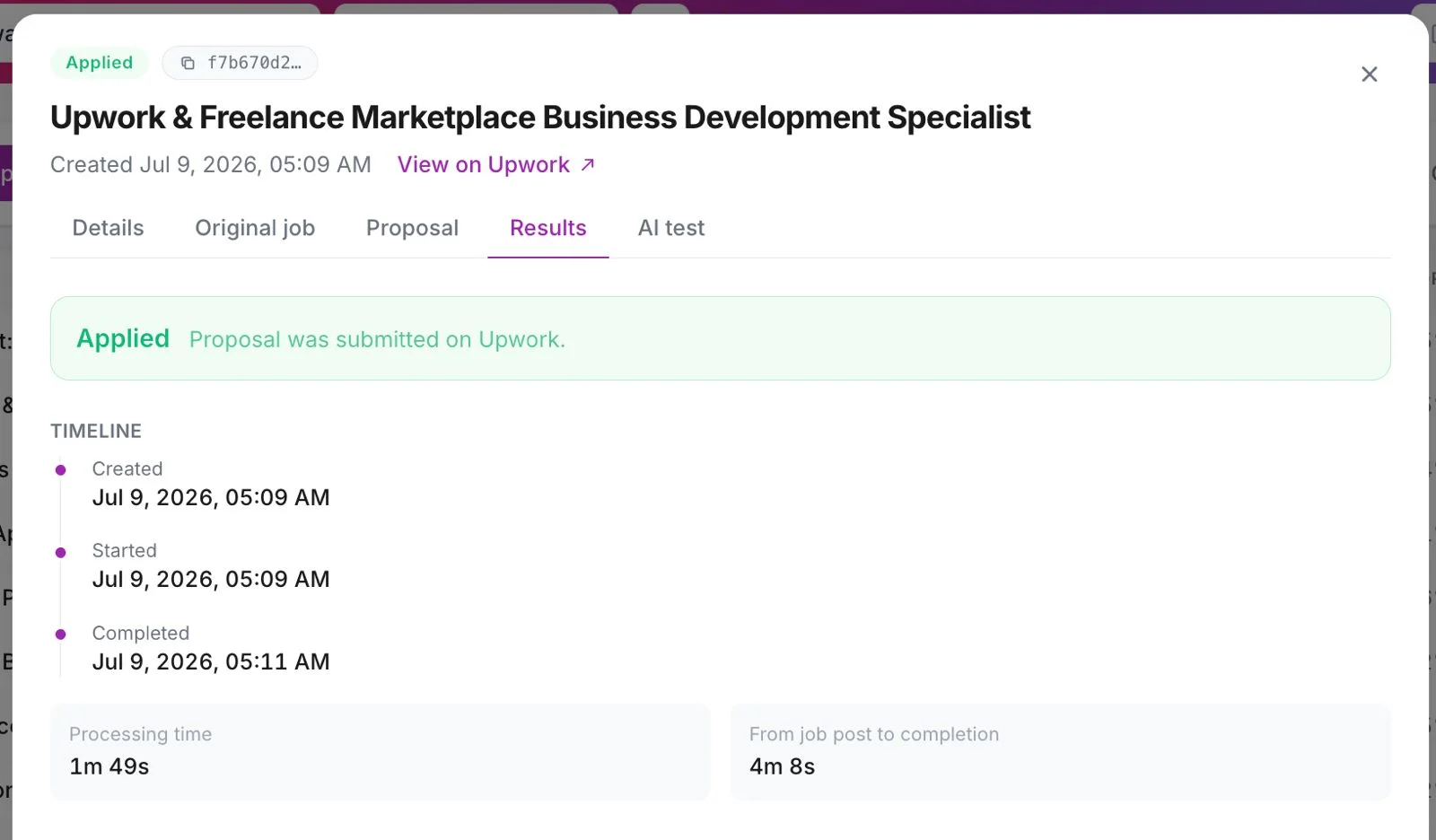Screen dimensions: 1436x840
Task: Copy the job ID f7b670d2
Action: coord(240,63)
